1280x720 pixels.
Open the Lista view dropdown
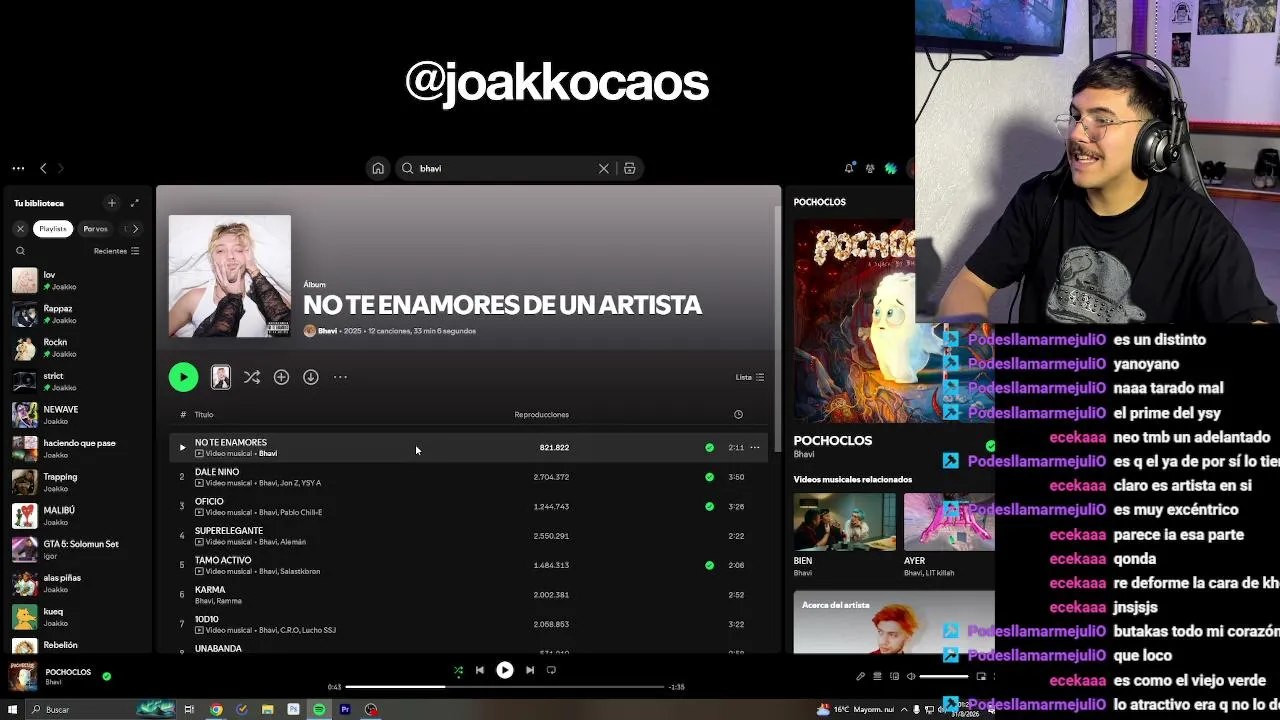(750, 377)
